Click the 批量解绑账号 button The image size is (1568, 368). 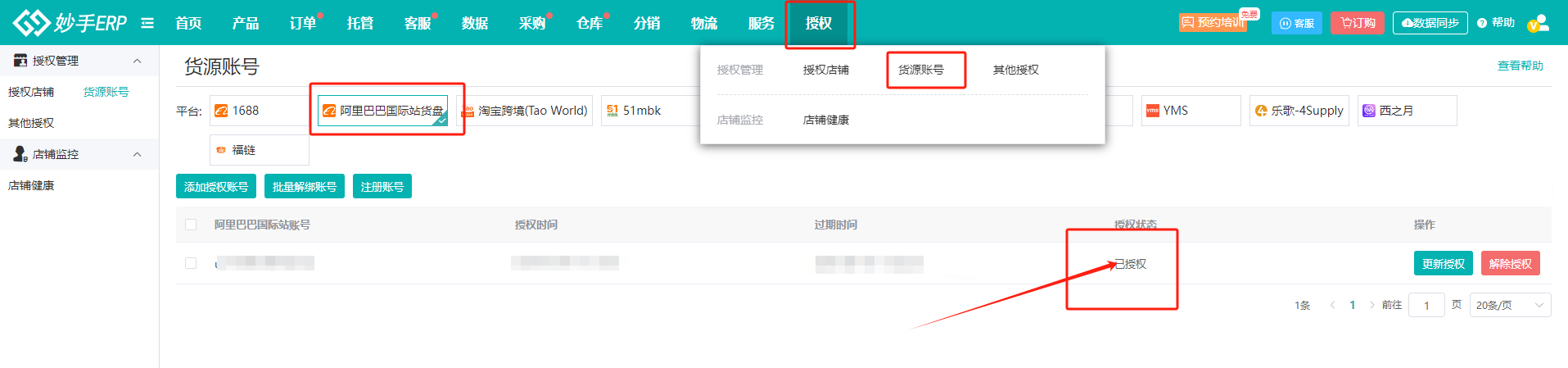(305, 186)
